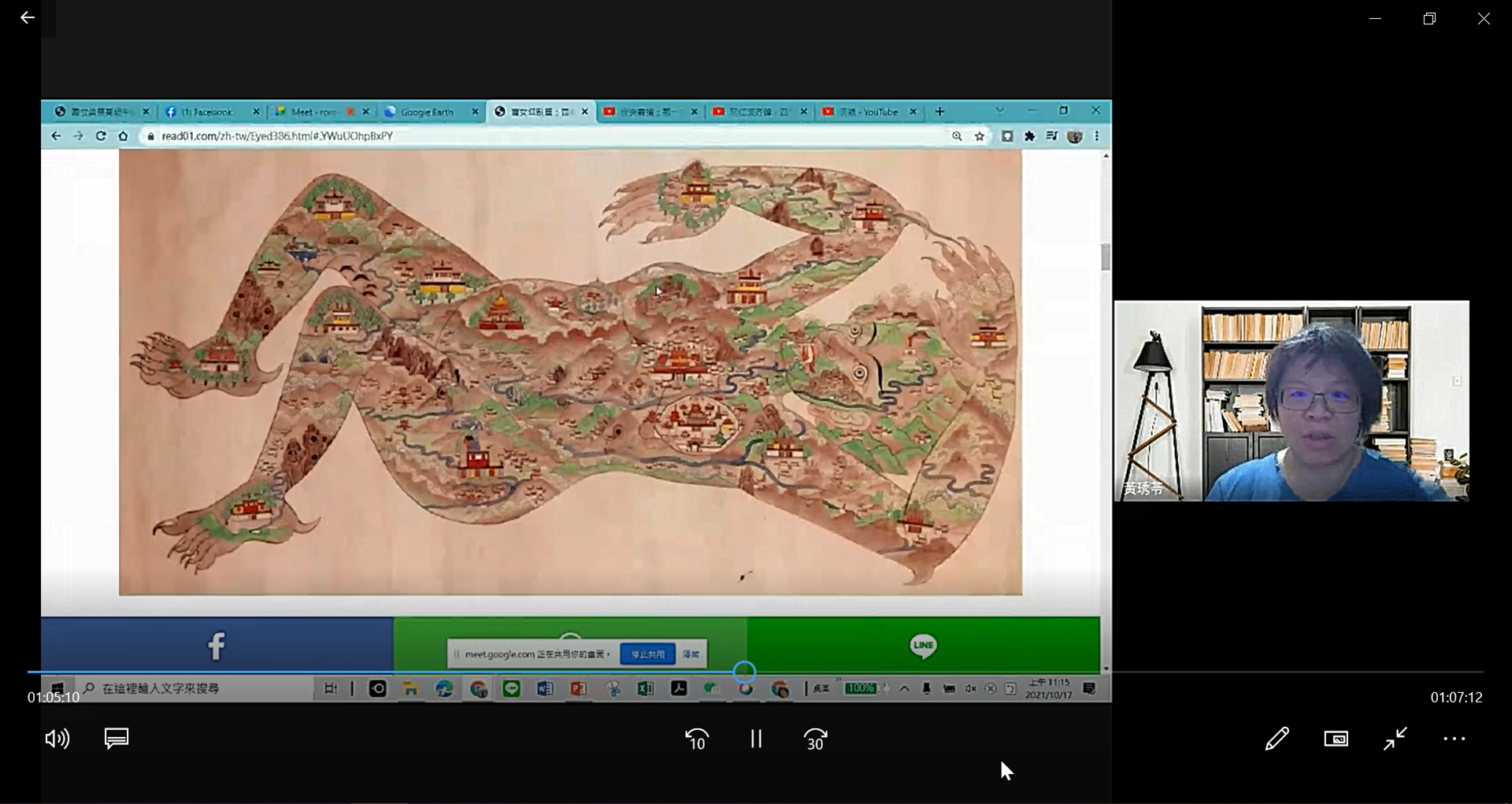The image size is (1512, 804).
Task: Open the tab search chevron in Chrome
Action: tap(999, 110)
